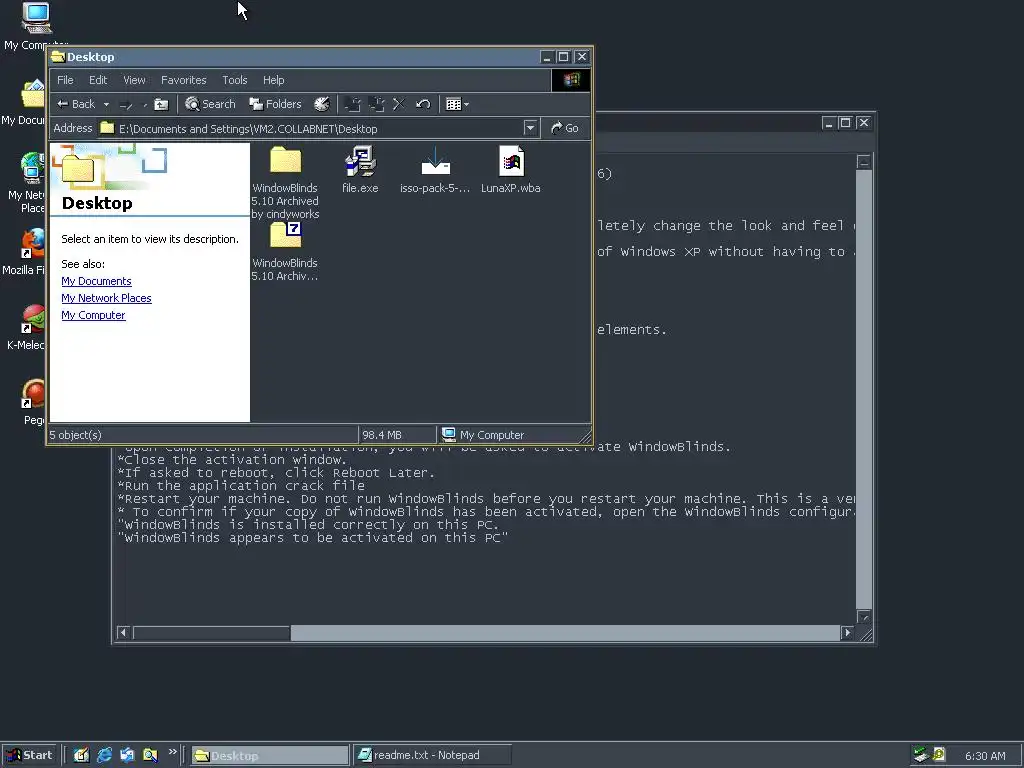Screen dimensions: 1024x768
Task: Click the 6:30 AM clock
Action: click(x=985, y=756)
